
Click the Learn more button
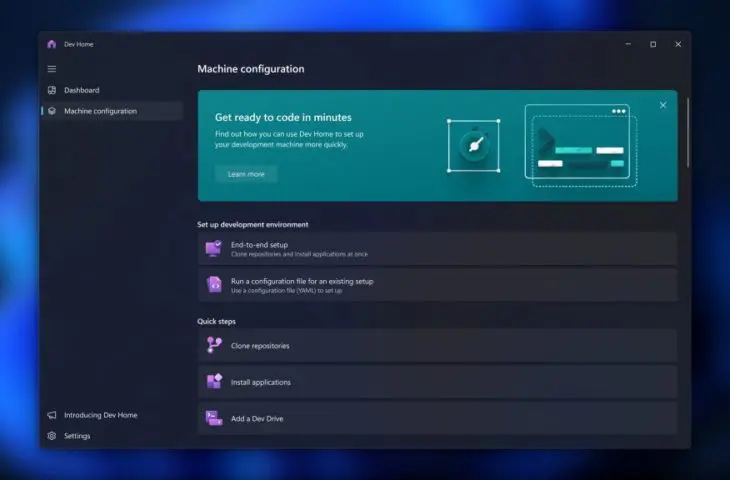(x=246, y=174)
